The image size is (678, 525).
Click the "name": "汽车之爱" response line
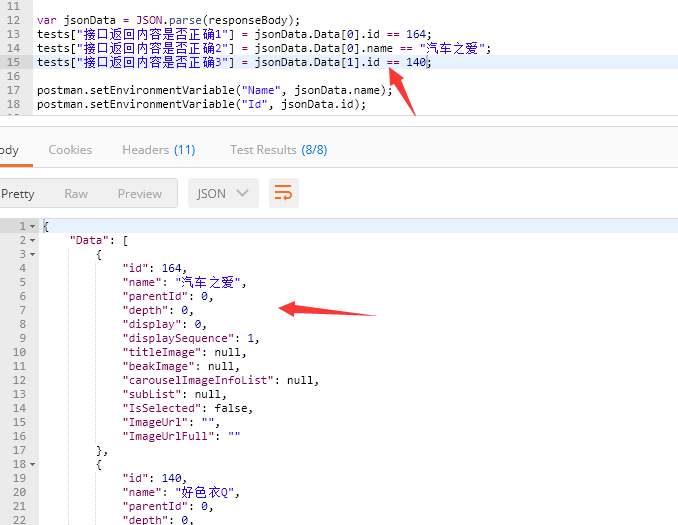click(x=184, y=282)
